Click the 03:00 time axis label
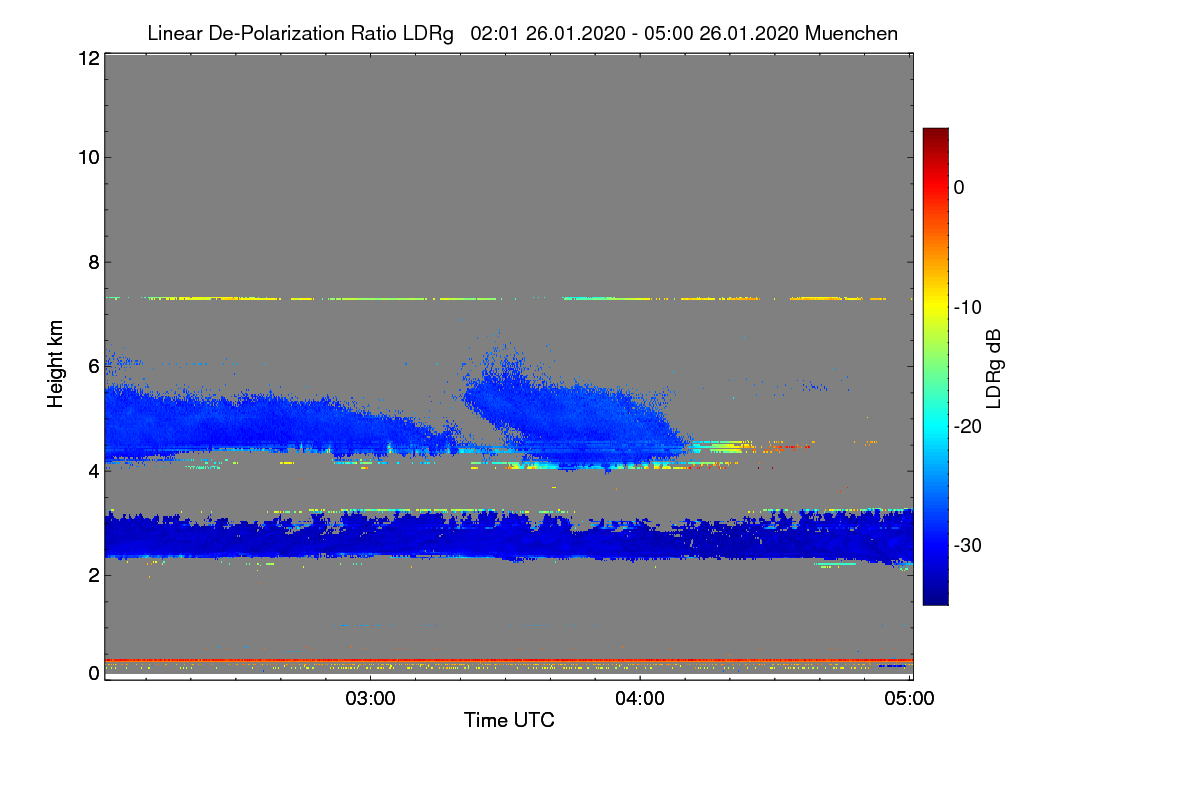The image size is (1200, 800). pyautogui.click(x=371, y=698)
